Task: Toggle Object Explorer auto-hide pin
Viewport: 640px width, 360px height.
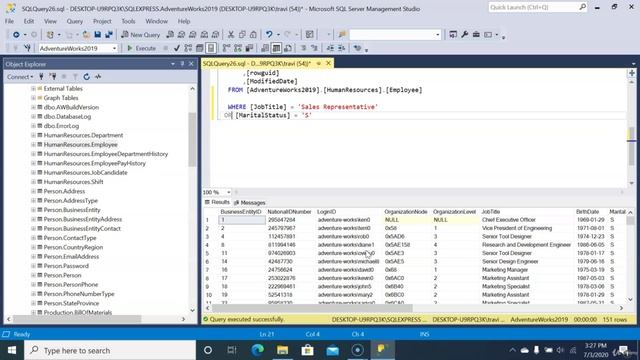Action: 182,64
